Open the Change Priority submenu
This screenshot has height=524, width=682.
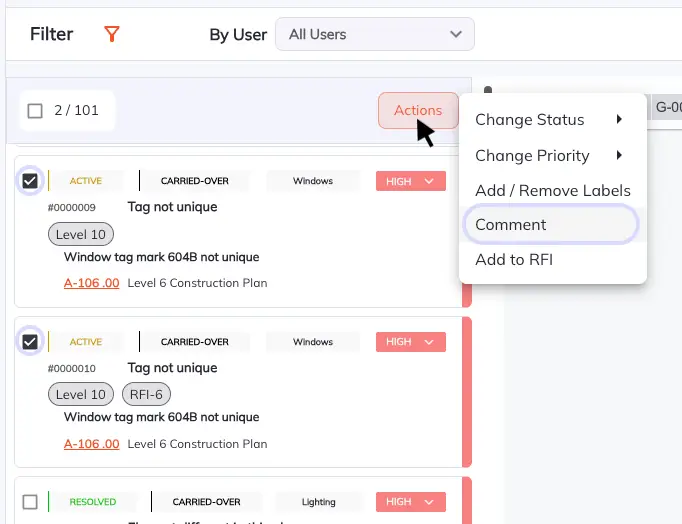coord(552,155)
